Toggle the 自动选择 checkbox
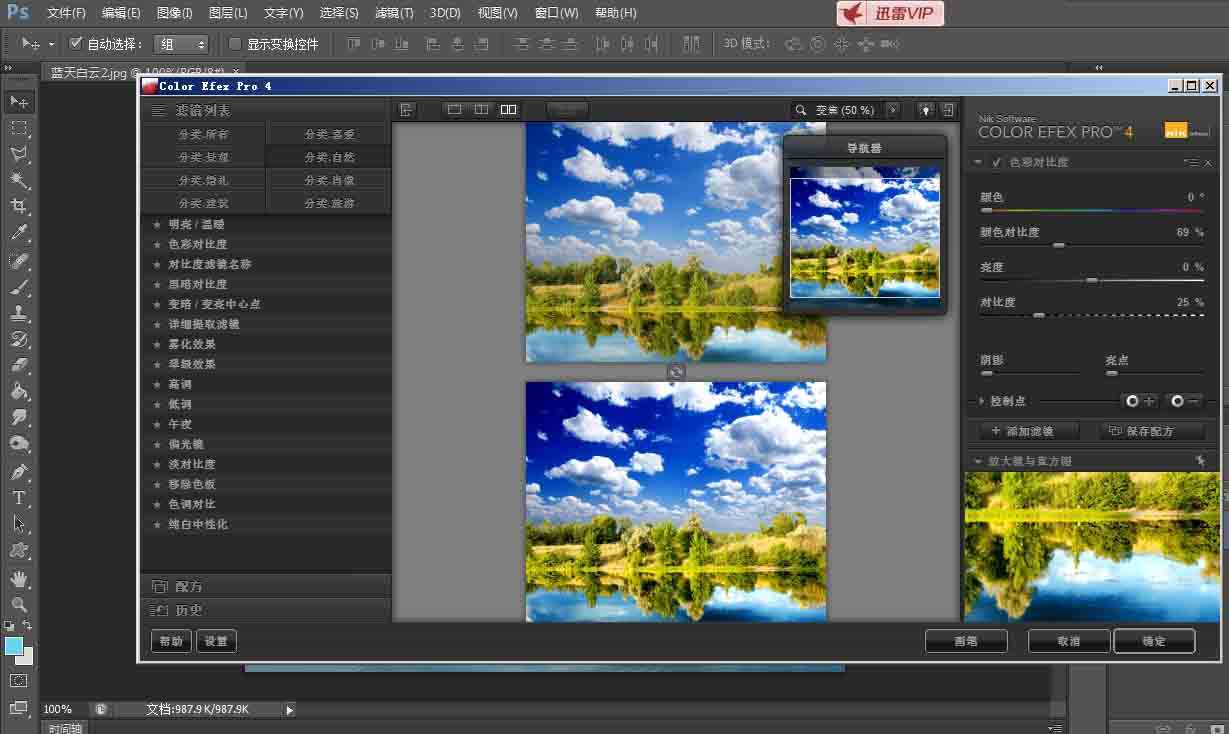This screenshot has height=734, width=1229. tap(76, 44)
